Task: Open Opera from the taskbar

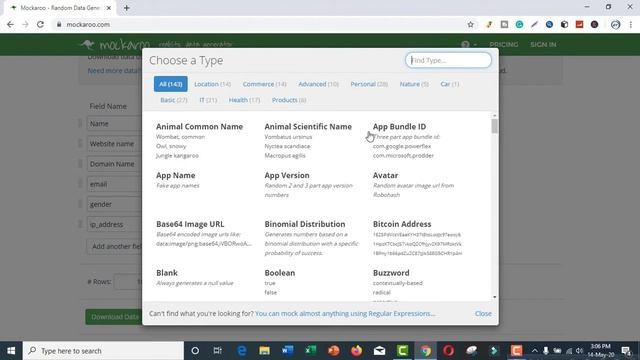Action: click(448, 351)
